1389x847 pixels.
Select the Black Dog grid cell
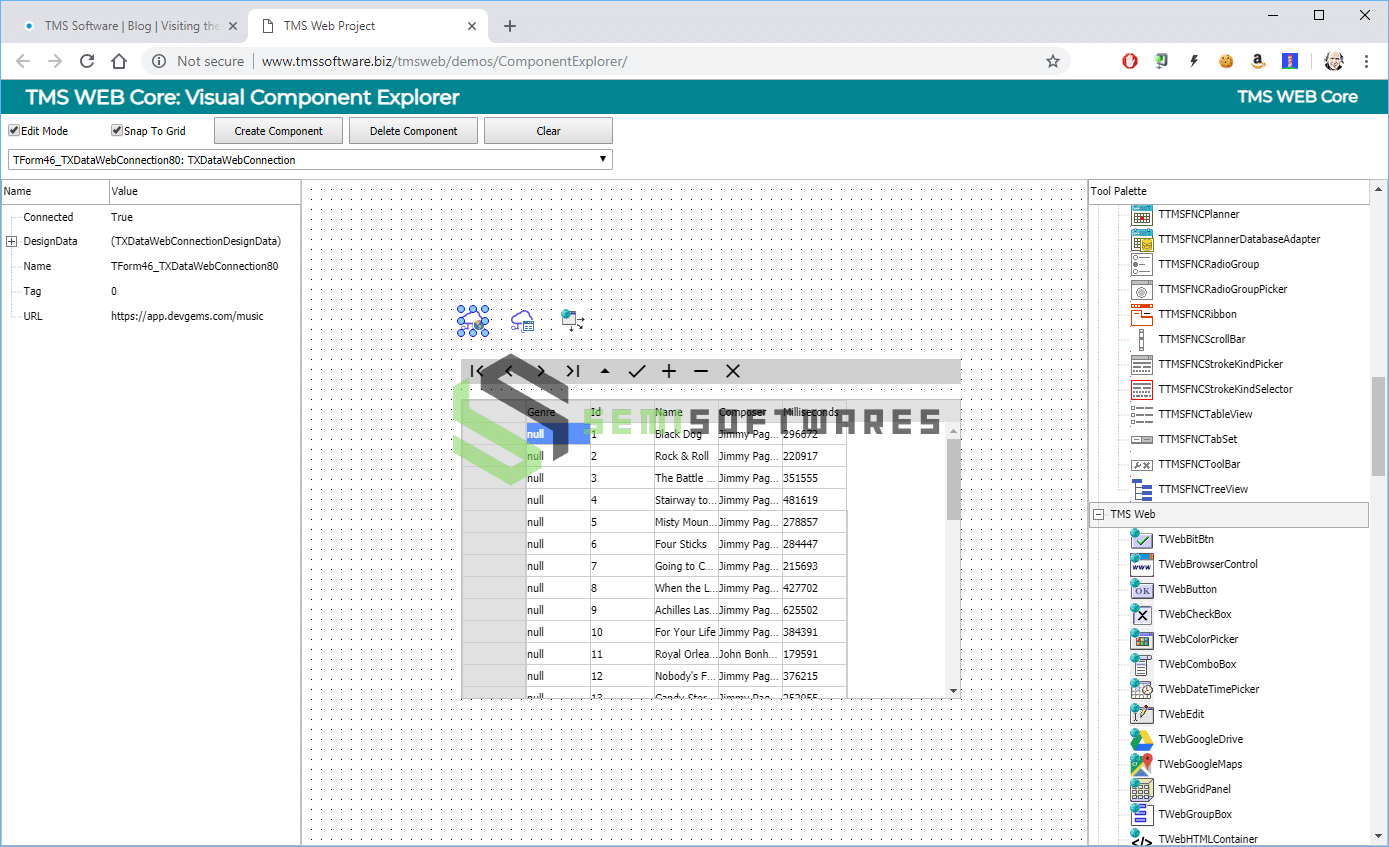coord(686,434)
